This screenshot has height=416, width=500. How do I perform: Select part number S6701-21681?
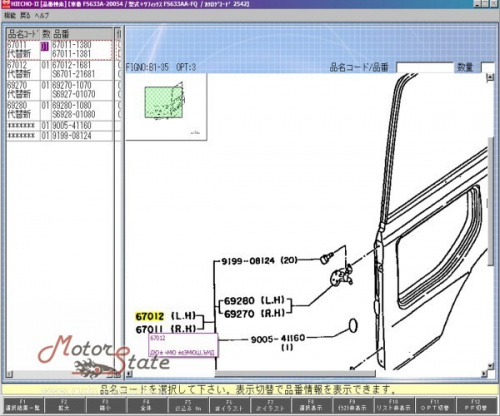point(74,74)
